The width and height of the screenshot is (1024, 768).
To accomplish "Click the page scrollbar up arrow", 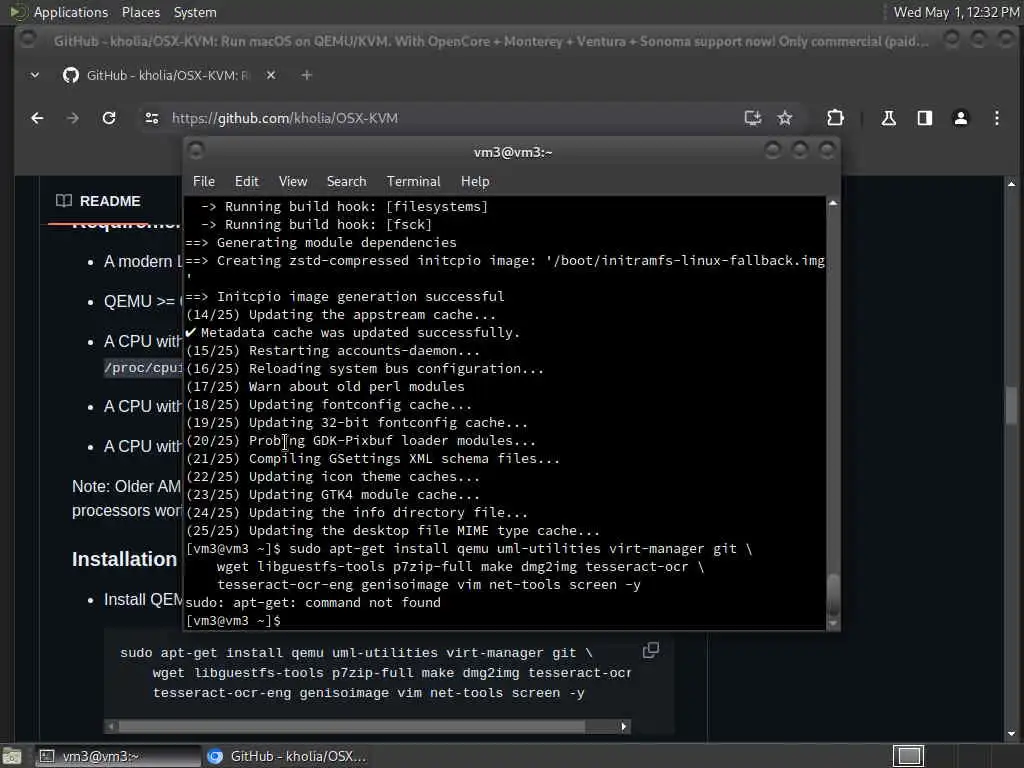I will click(x=1011, y=184).
